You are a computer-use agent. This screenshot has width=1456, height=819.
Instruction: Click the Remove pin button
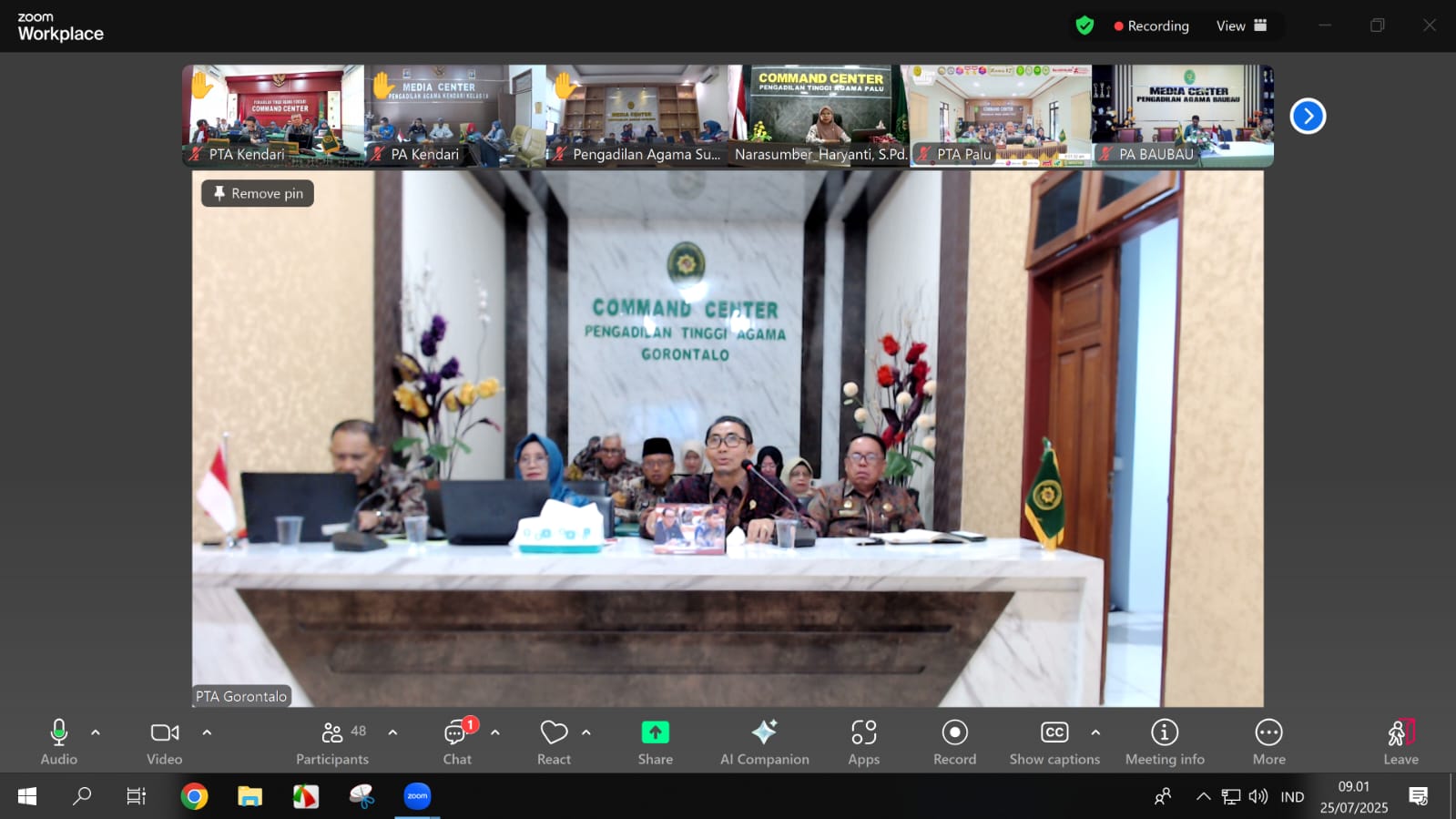pos(258,193)
